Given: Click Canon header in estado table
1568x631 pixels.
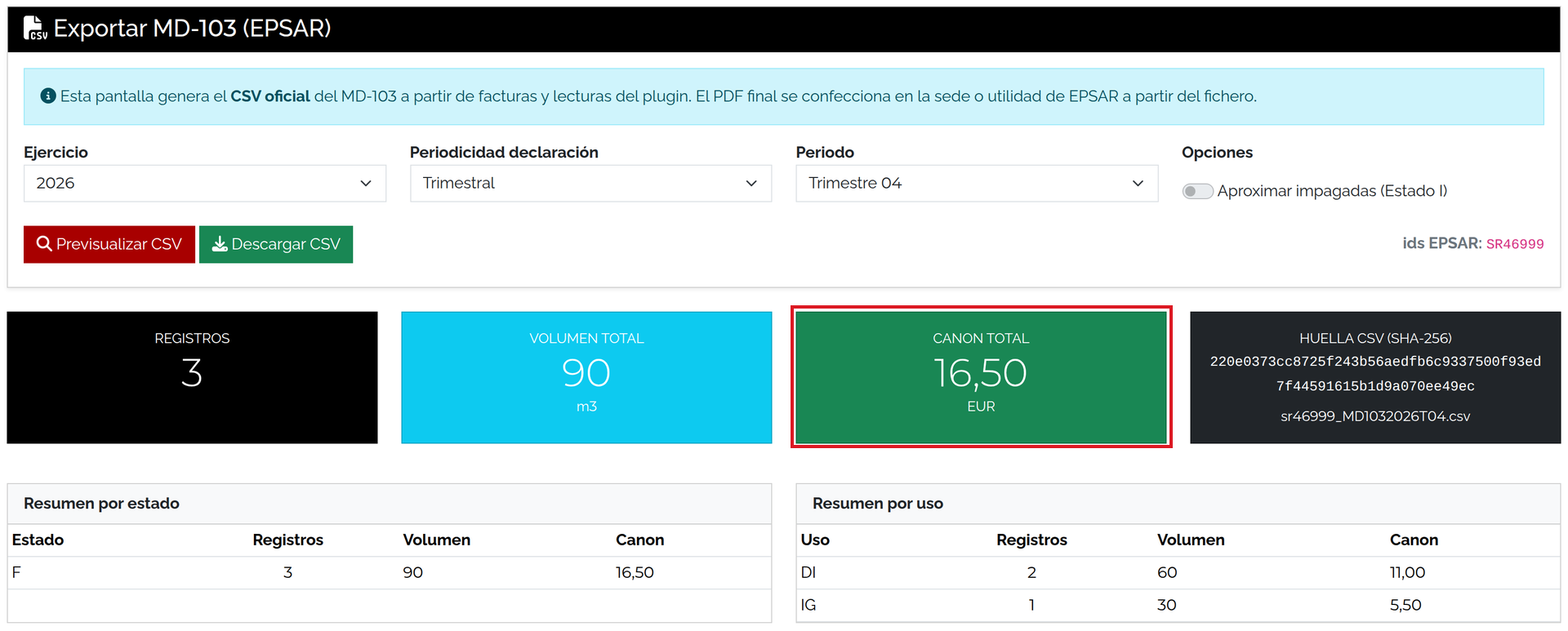Looking at the screenshot, I should pyautogui.click(x=640, y=540).
